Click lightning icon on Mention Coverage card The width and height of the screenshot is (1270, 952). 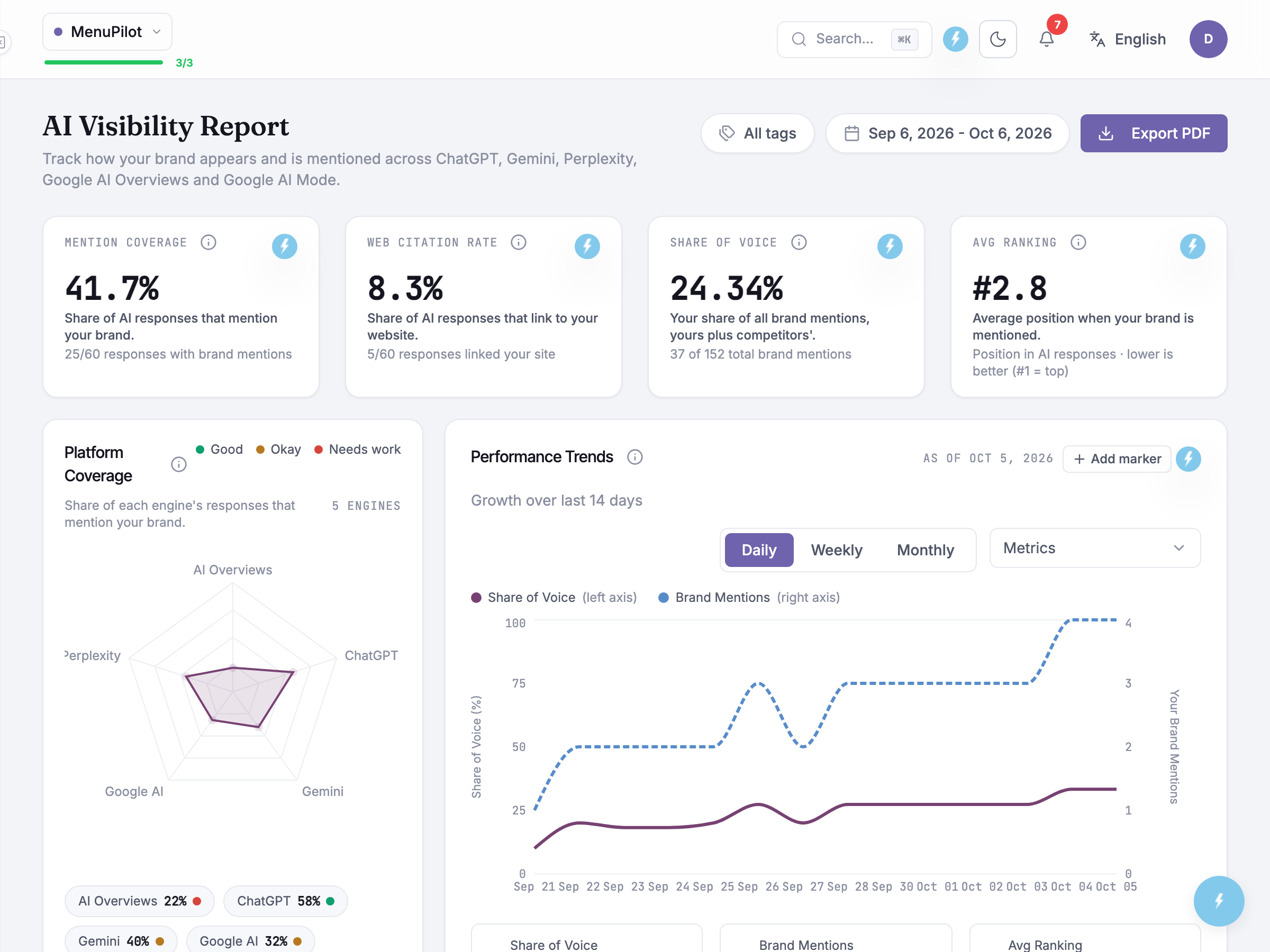pos(284,247)
